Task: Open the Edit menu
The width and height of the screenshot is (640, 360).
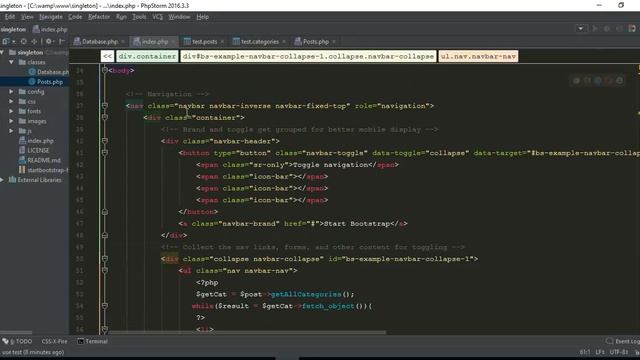Action: (x=10, y=17)
